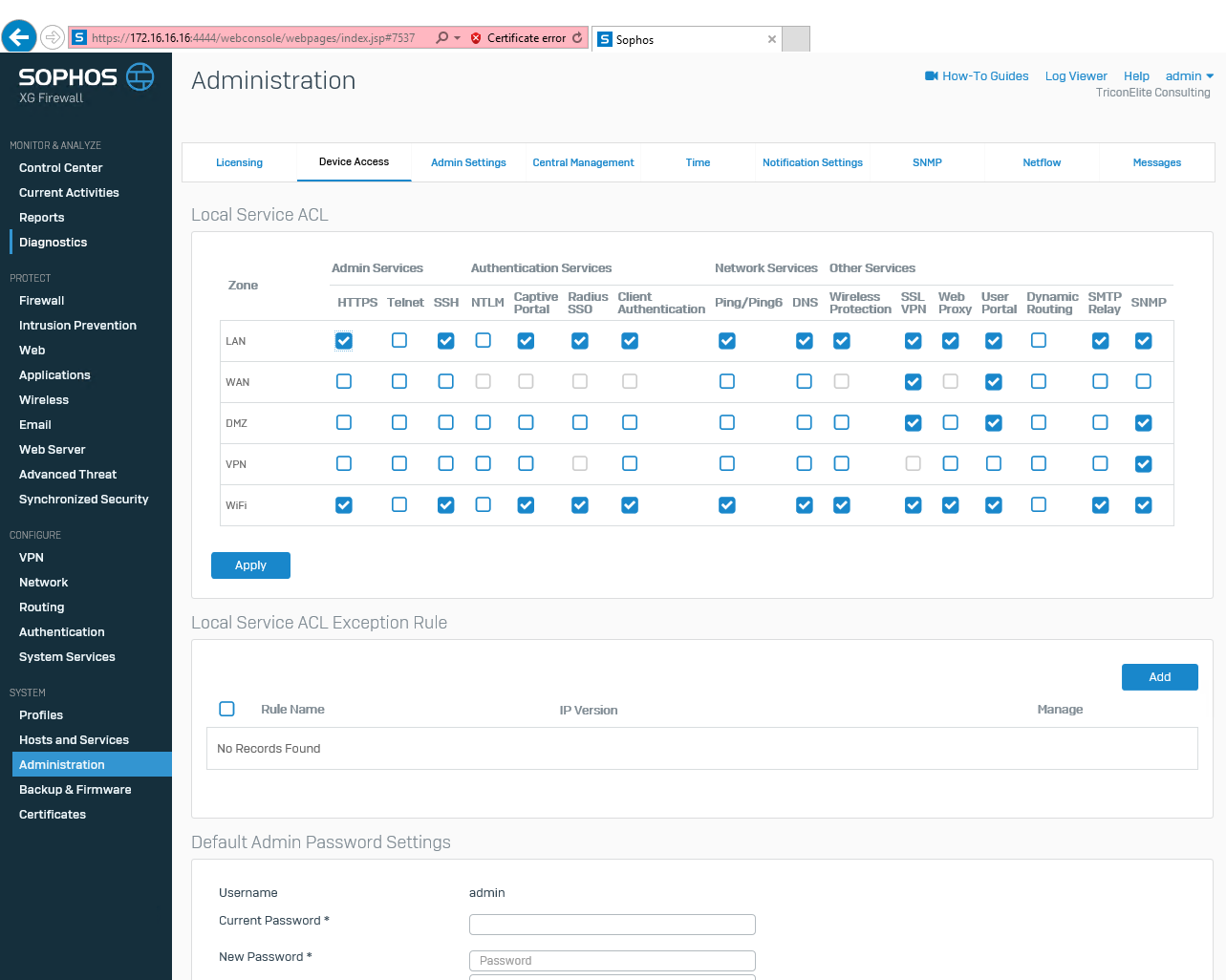This screenshot has height=980, width=1226.
Task: Open Current Activities in the sidebar
Action: coord(69,193)
